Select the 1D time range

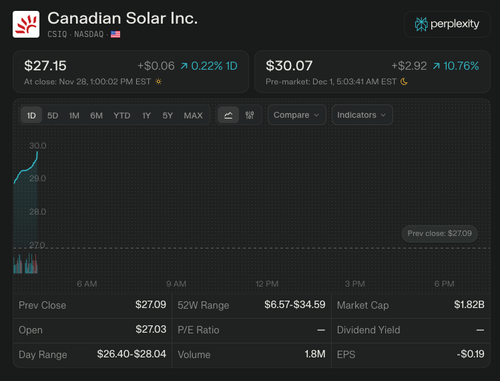coord(31,115)
